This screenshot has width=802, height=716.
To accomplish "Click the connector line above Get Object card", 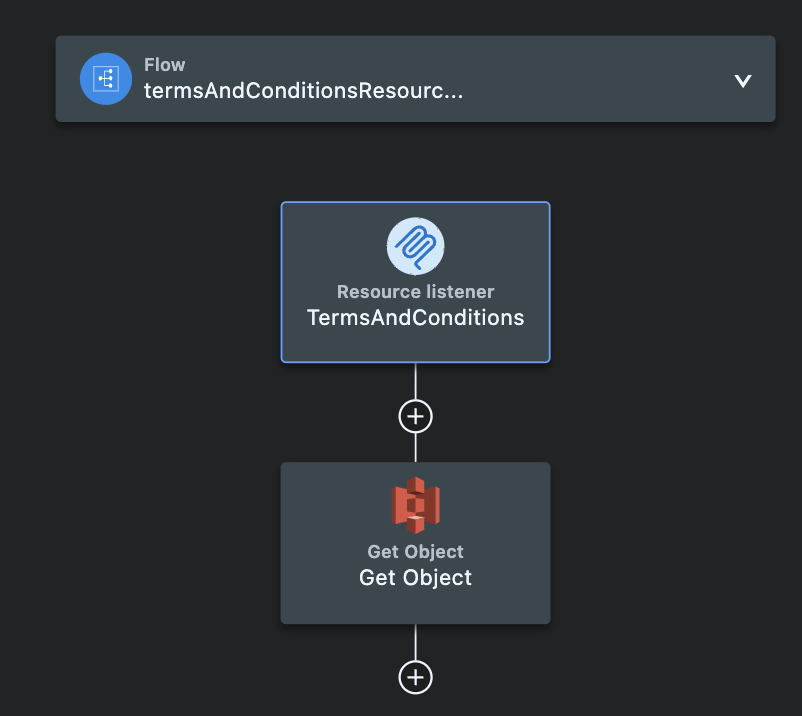I will (415, 448).
